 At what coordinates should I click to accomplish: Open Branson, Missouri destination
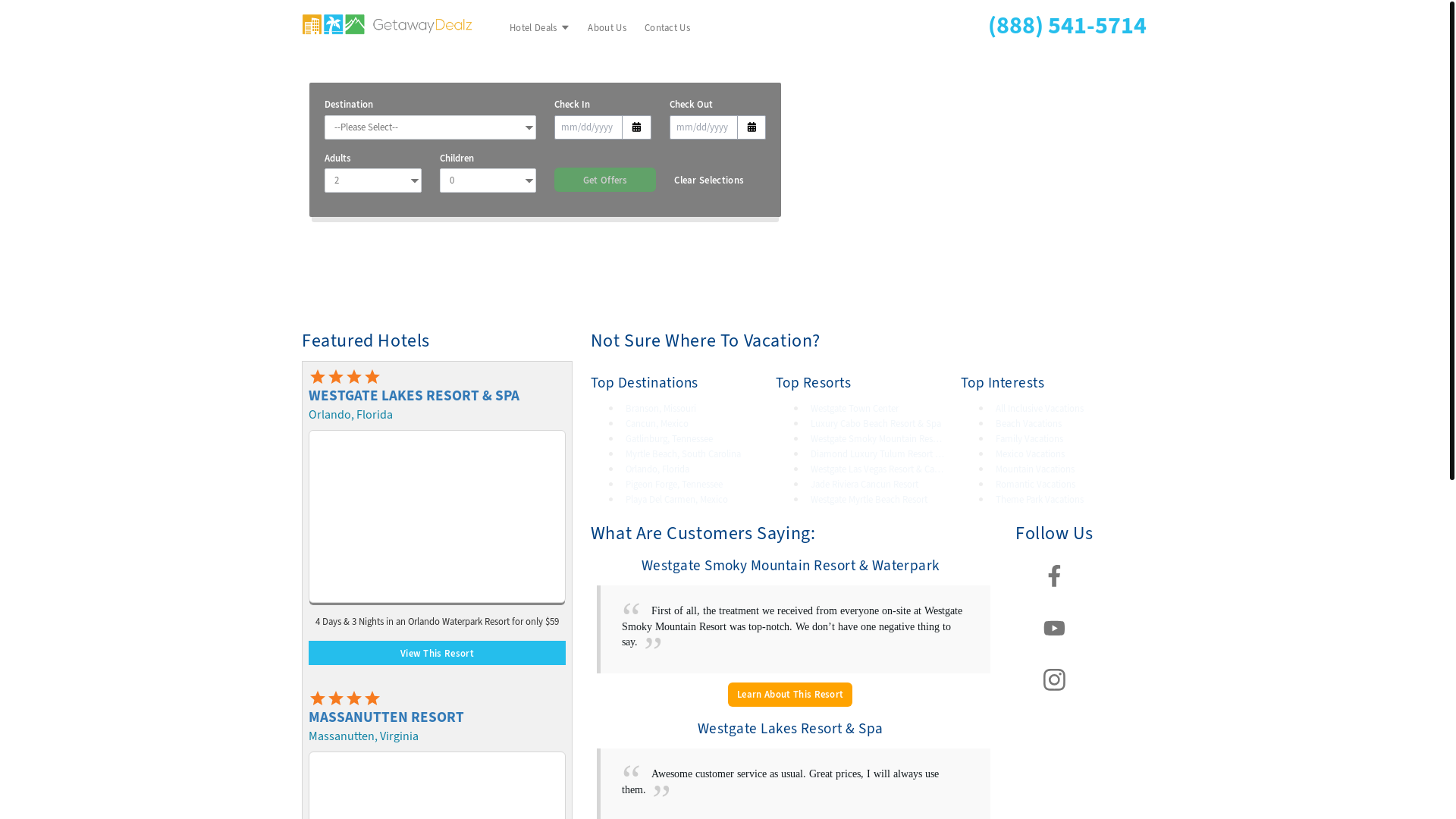pos(661,409)
